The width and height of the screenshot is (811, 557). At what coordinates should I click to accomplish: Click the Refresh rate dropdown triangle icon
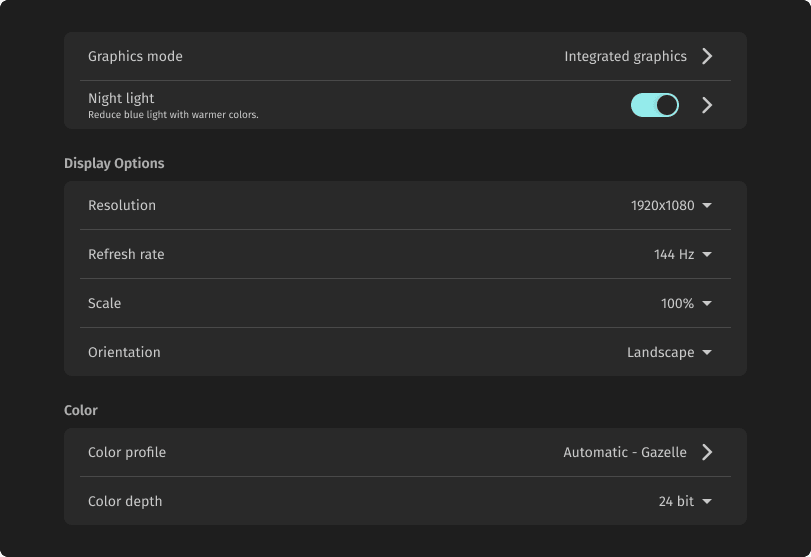click(x=707, y=255)
